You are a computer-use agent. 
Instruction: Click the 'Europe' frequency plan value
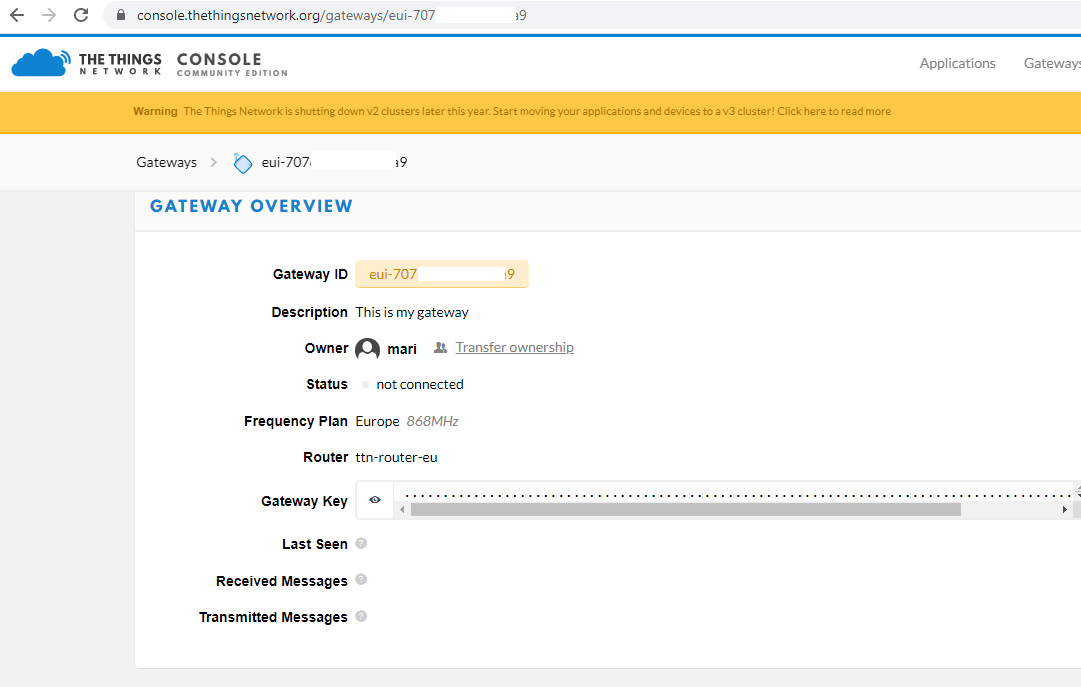click(x=377, y=421)
